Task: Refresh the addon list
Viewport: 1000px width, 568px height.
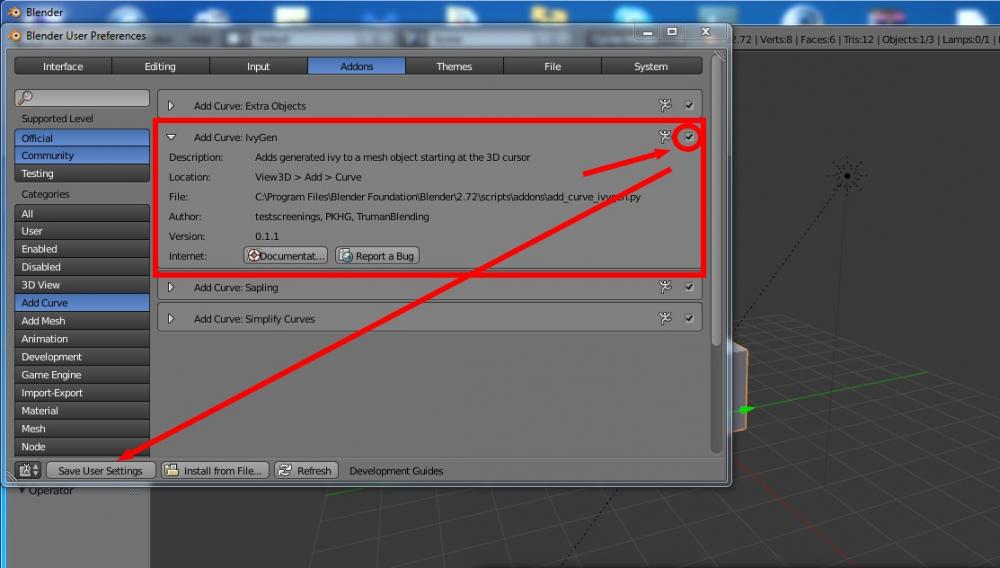Action: click(306, 470)
